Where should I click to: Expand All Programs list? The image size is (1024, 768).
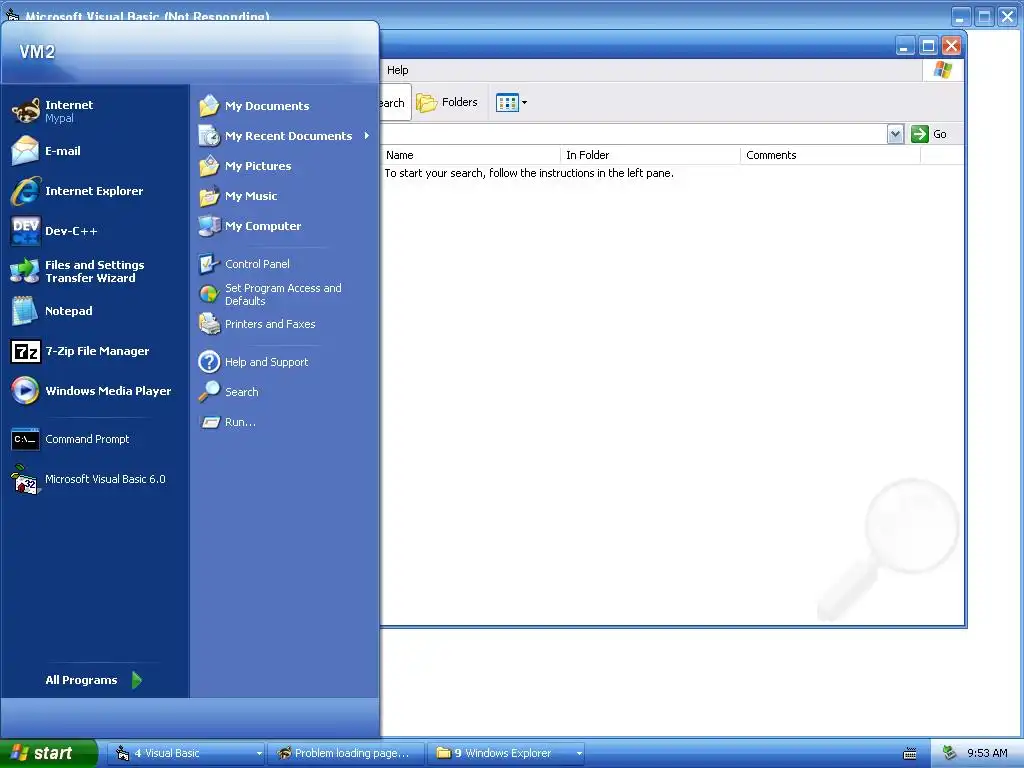click(x=94, y=680)
